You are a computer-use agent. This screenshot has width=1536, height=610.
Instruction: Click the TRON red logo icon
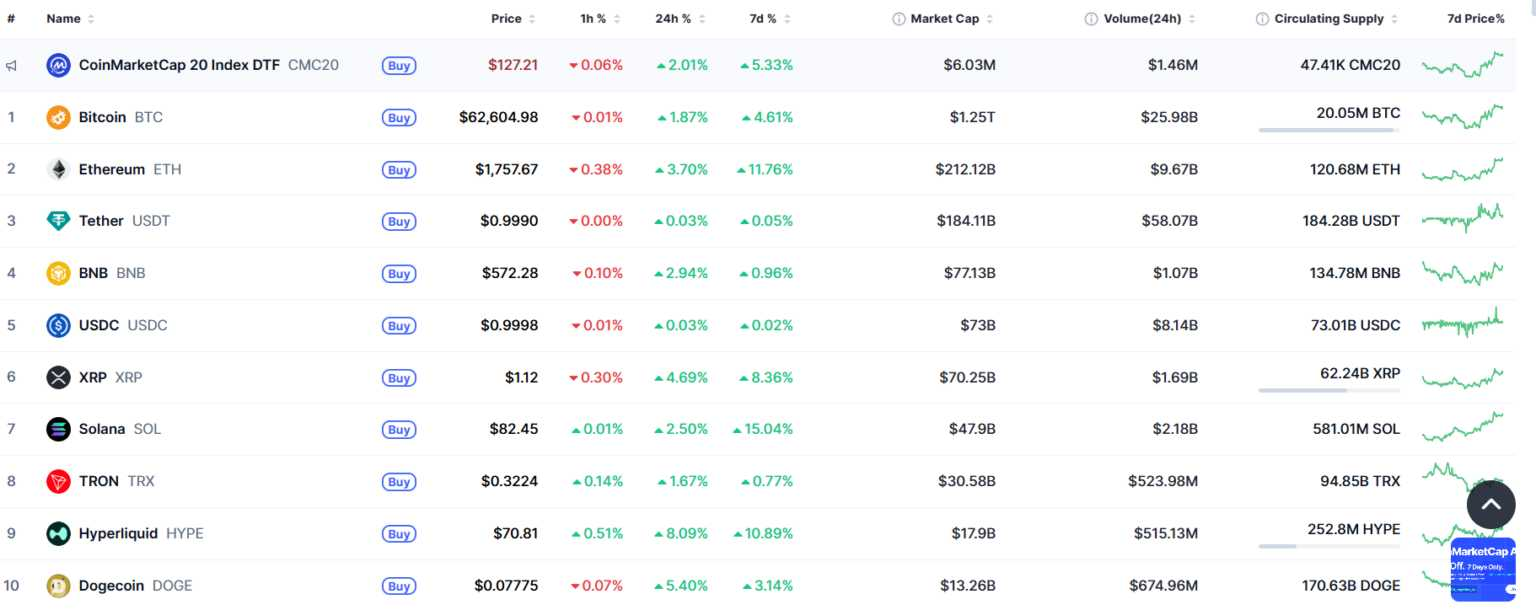pos(58,481)
